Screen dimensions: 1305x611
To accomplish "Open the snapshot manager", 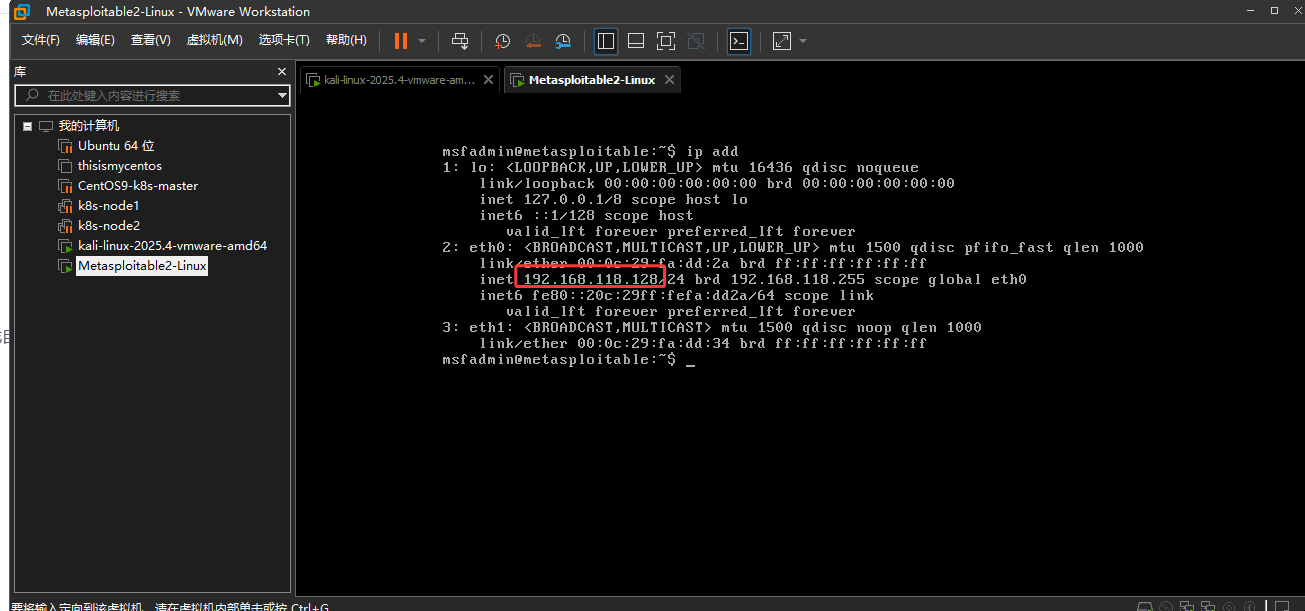I will pos(563,41).
